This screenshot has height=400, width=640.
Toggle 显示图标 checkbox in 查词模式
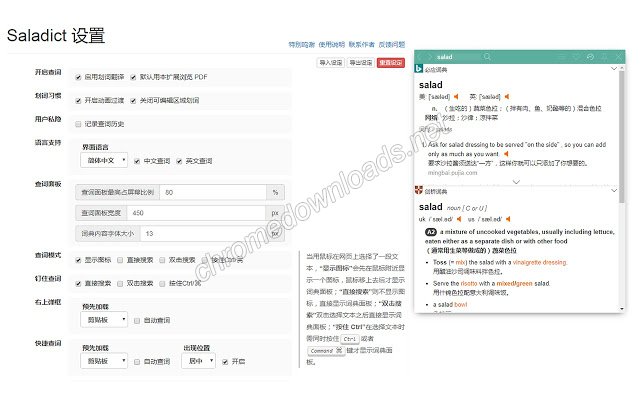point(78,260)
